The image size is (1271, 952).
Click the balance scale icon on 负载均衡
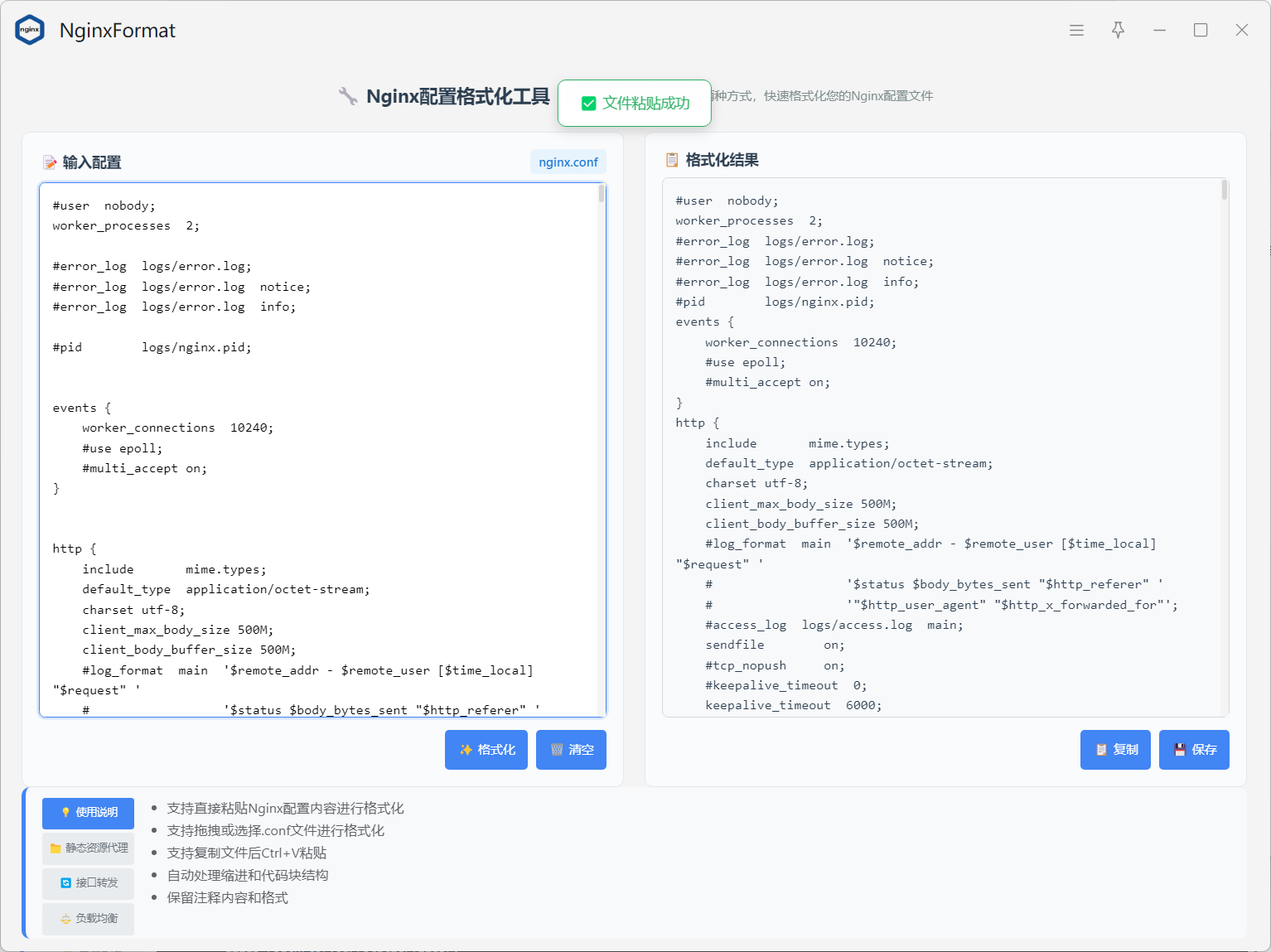coord(65,919)
